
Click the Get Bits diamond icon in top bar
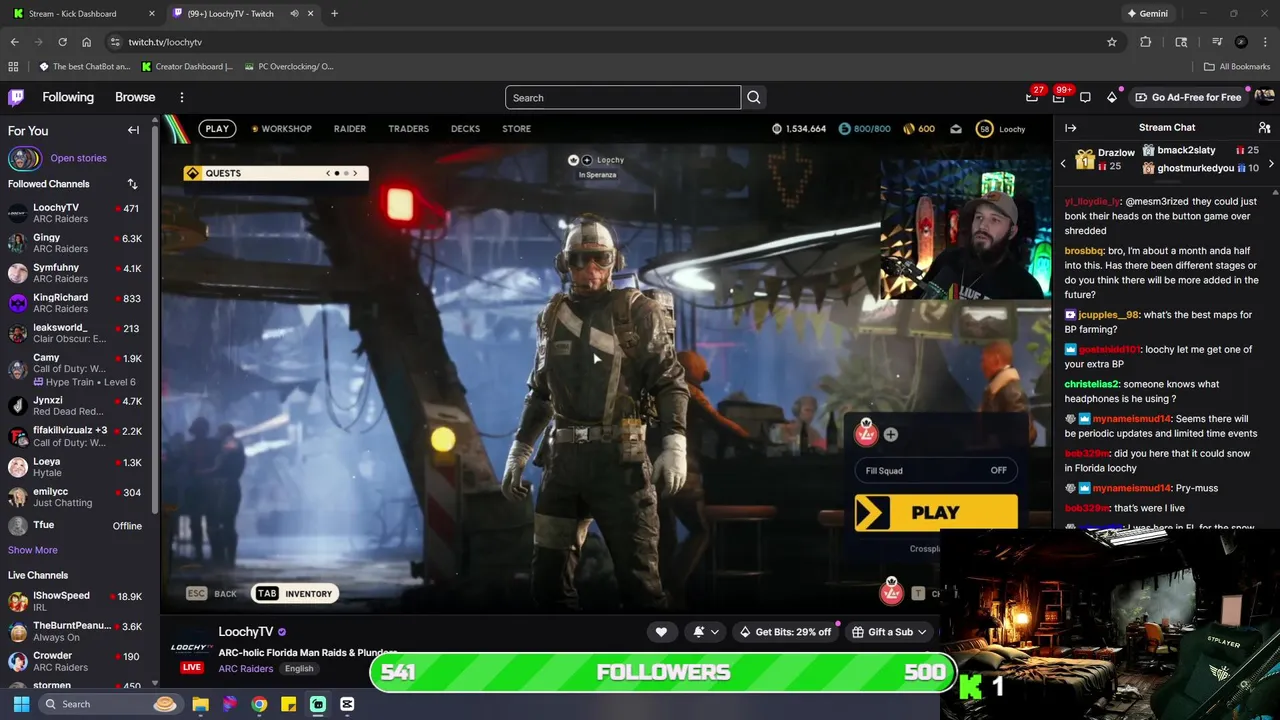(1112, 97)
